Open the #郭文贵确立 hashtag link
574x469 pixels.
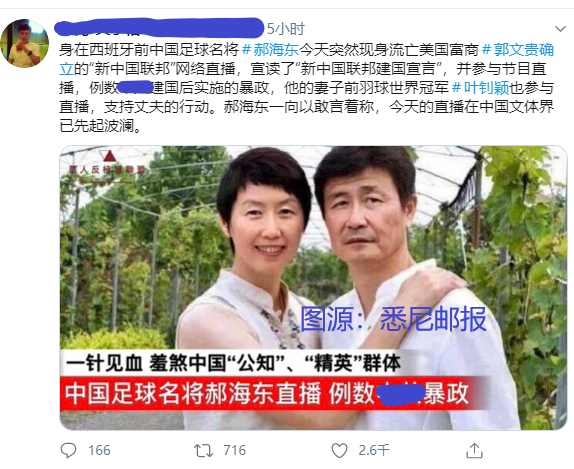(306, 59)
